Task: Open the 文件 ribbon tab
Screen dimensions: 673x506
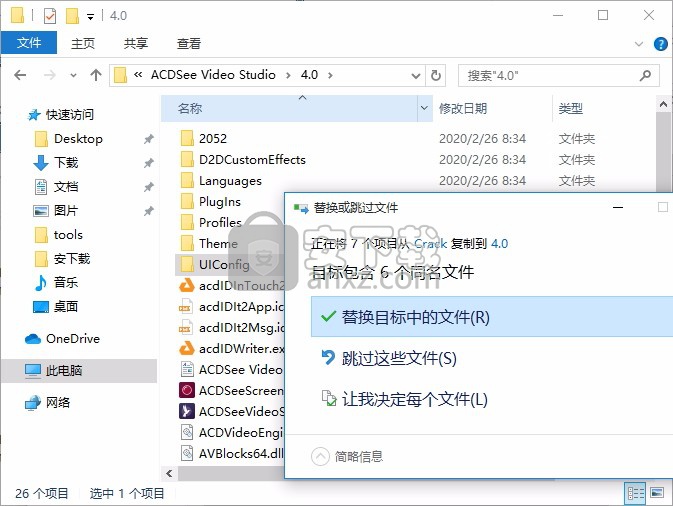Action: coord(29,43)
